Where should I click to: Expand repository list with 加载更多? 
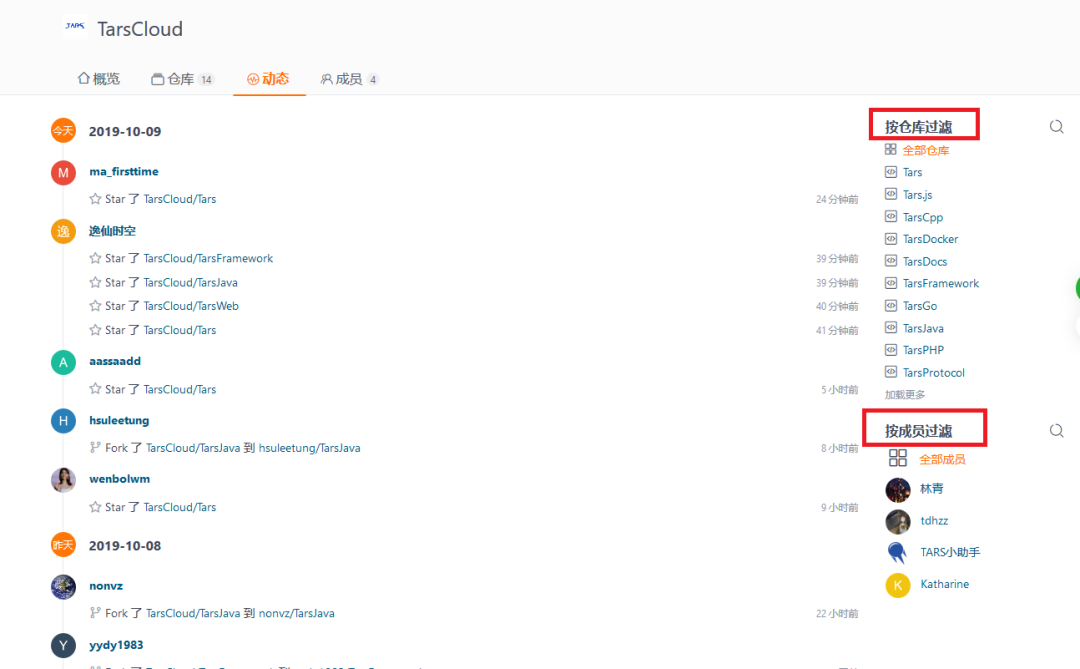(904, 395)
